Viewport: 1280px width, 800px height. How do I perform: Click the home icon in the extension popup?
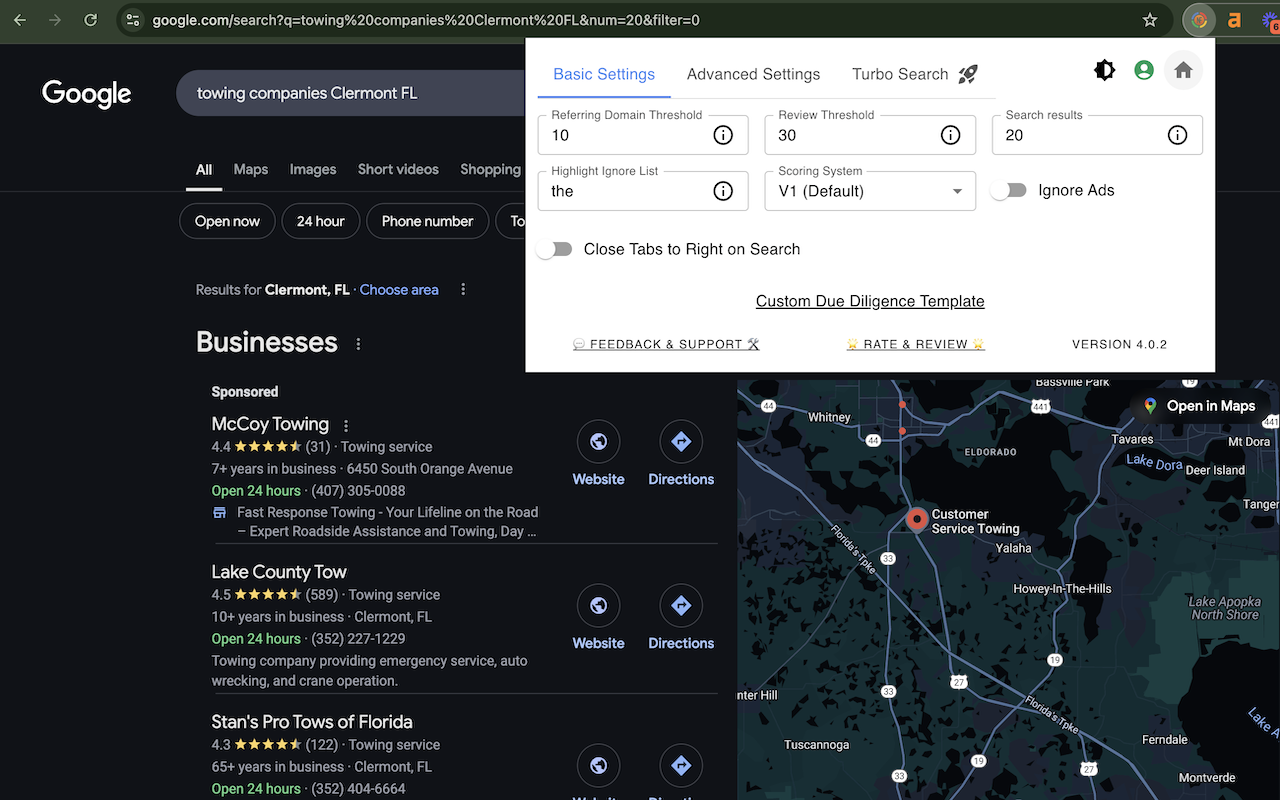tap(1183, 70)
